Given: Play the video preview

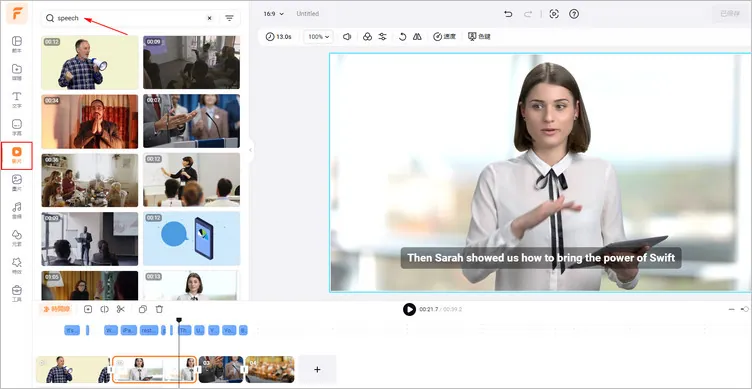Looking at the screenshot, I should point(409,309).
